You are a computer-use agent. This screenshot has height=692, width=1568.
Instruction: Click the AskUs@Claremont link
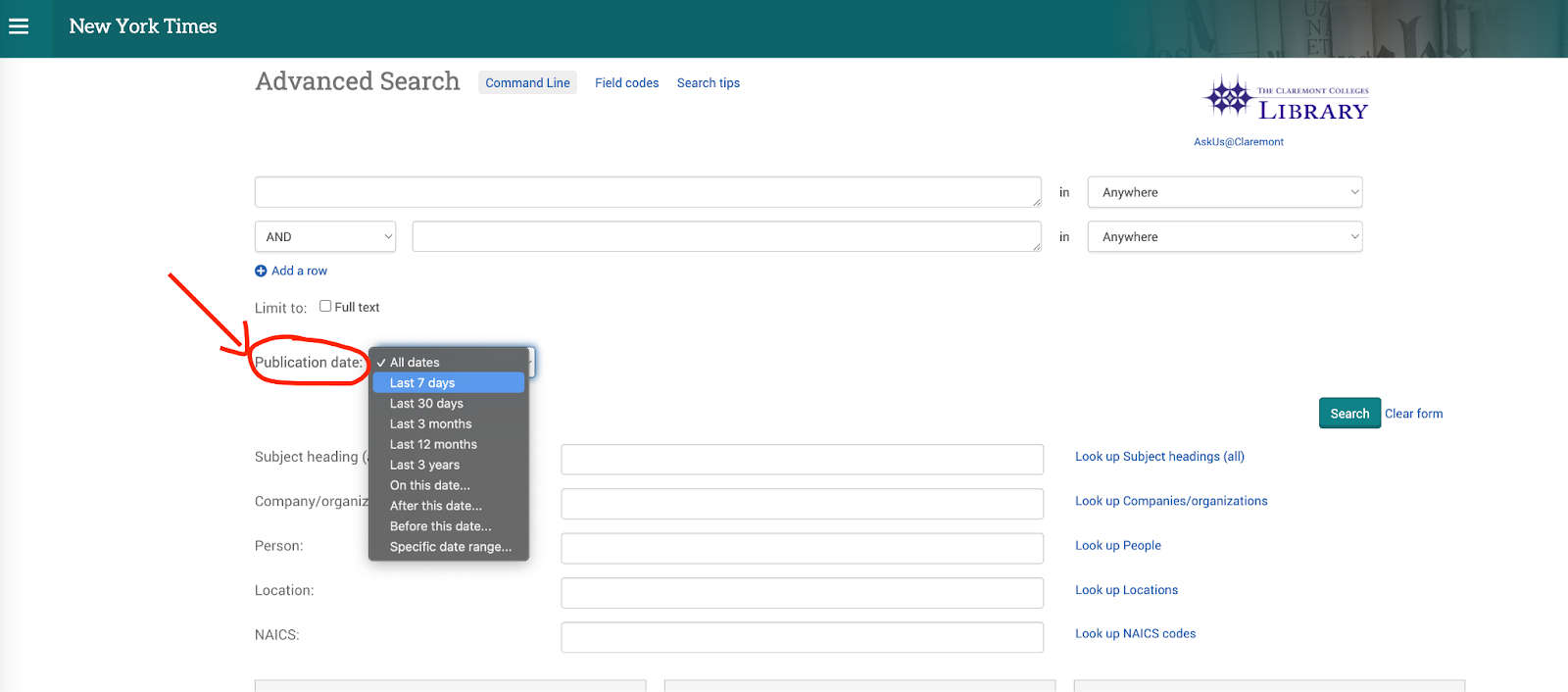(1239, 142)
